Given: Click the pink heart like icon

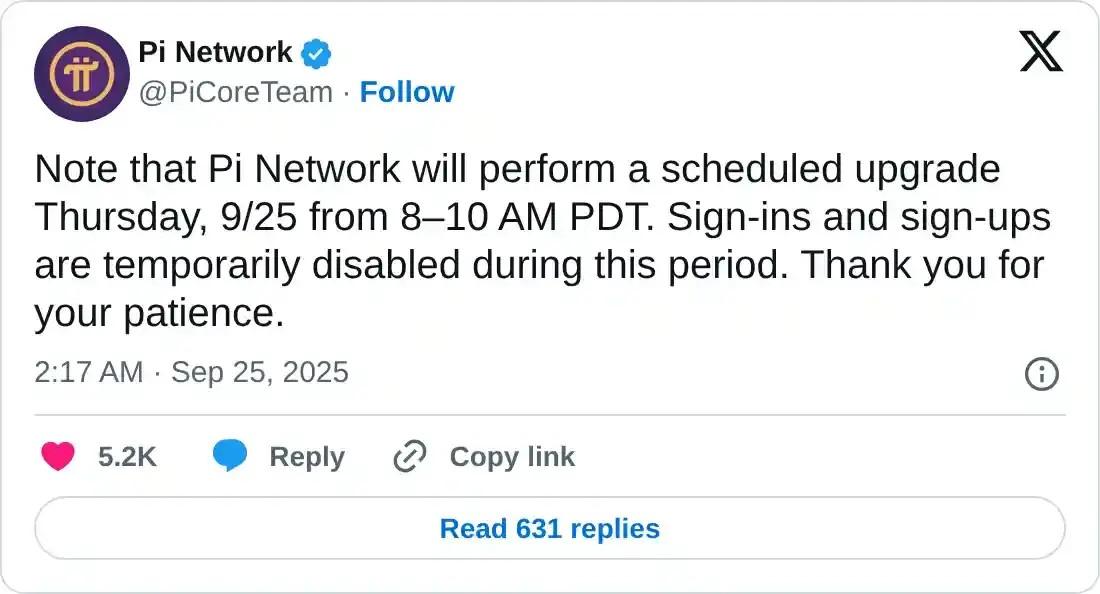Looking at the screenshot, I should (57, 456).
